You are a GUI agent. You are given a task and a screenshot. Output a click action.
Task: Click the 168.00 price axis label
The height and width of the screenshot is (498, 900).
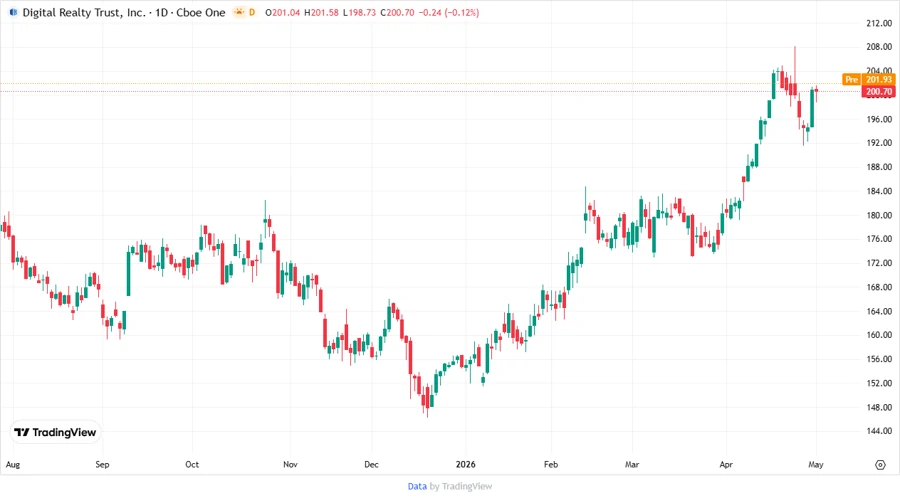point(879,287)
